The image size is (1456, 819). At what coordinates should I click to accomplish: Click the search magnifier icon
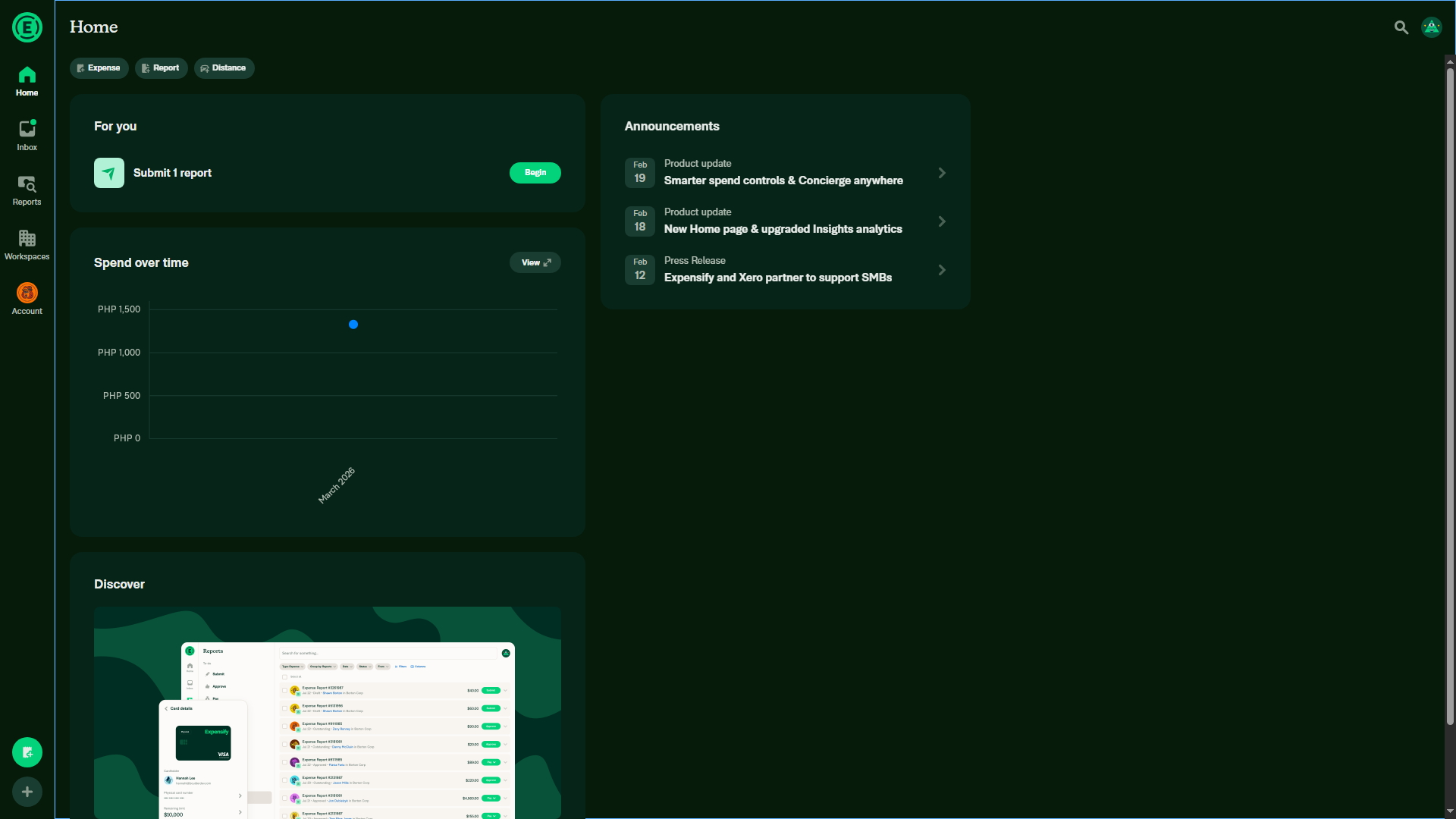coord(1401,27)
